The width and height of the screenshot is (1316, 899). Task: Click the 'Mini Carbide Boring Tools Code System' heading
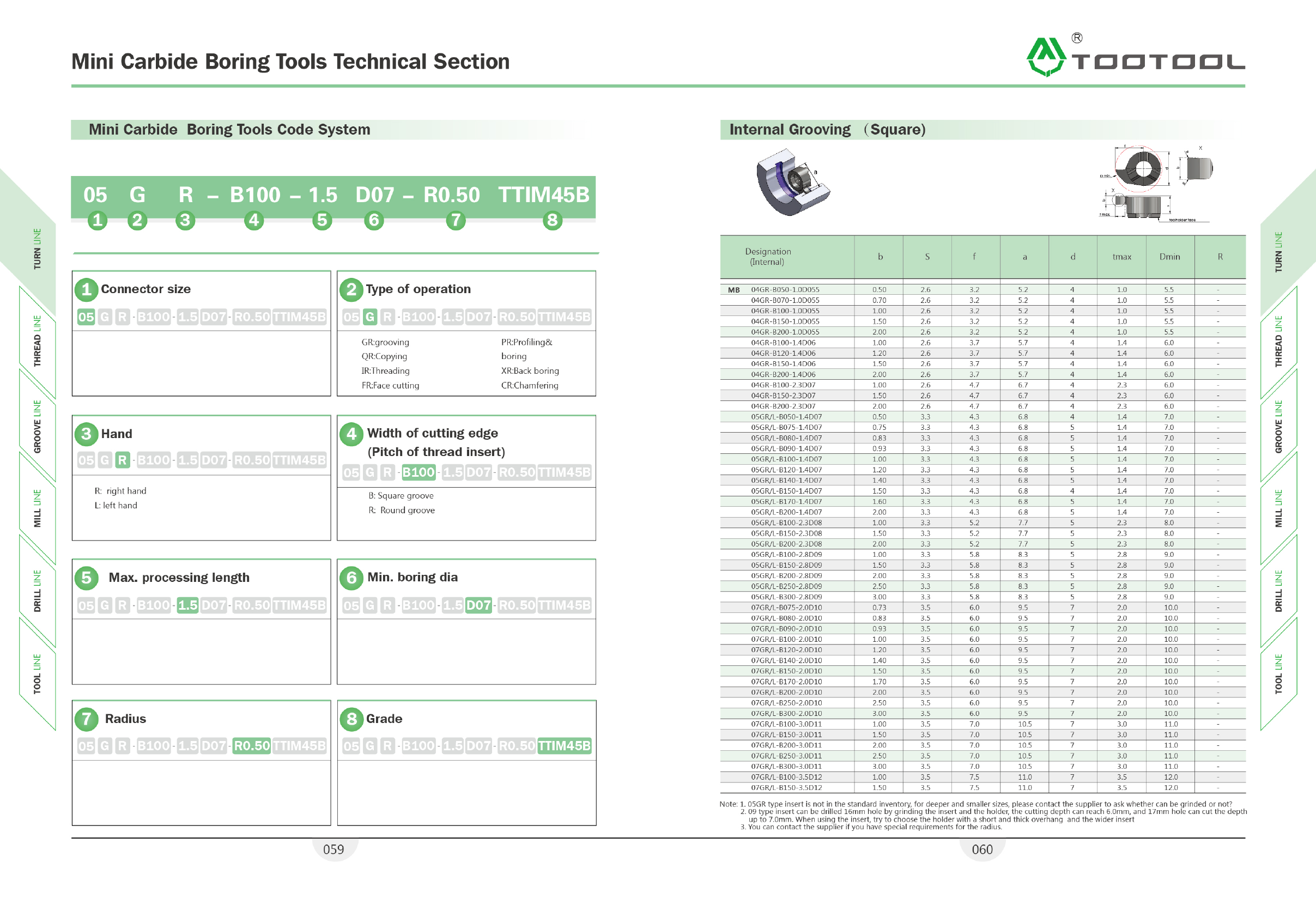click(x=229, y=130)
